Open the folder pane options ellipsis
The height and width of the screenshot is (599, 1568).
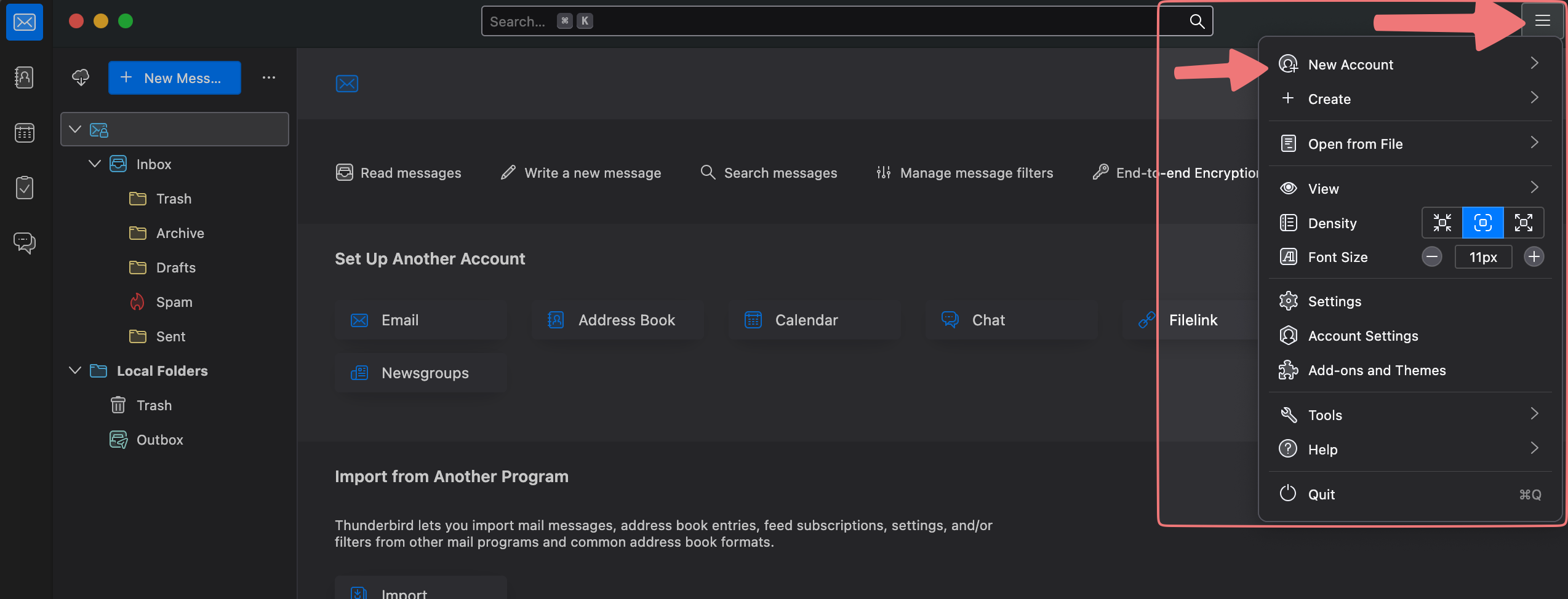tap(269, 77)
